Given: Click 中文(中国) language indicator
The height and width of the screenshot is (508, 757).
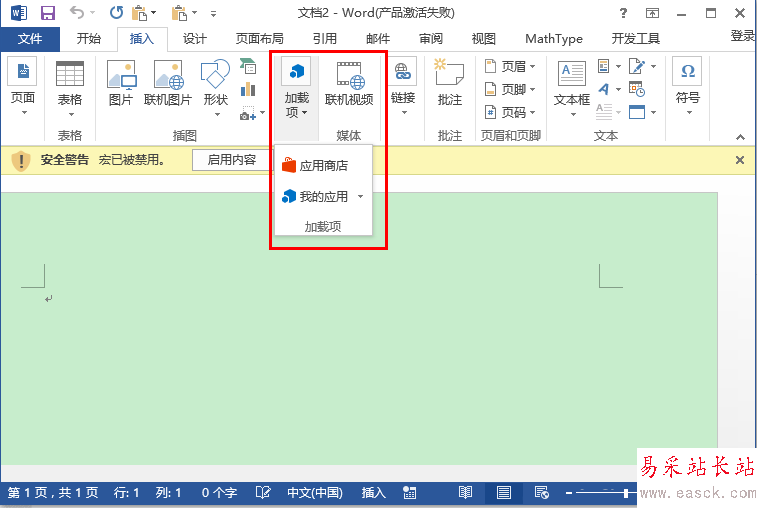Looking at the screenshot, I should [315, 492].
